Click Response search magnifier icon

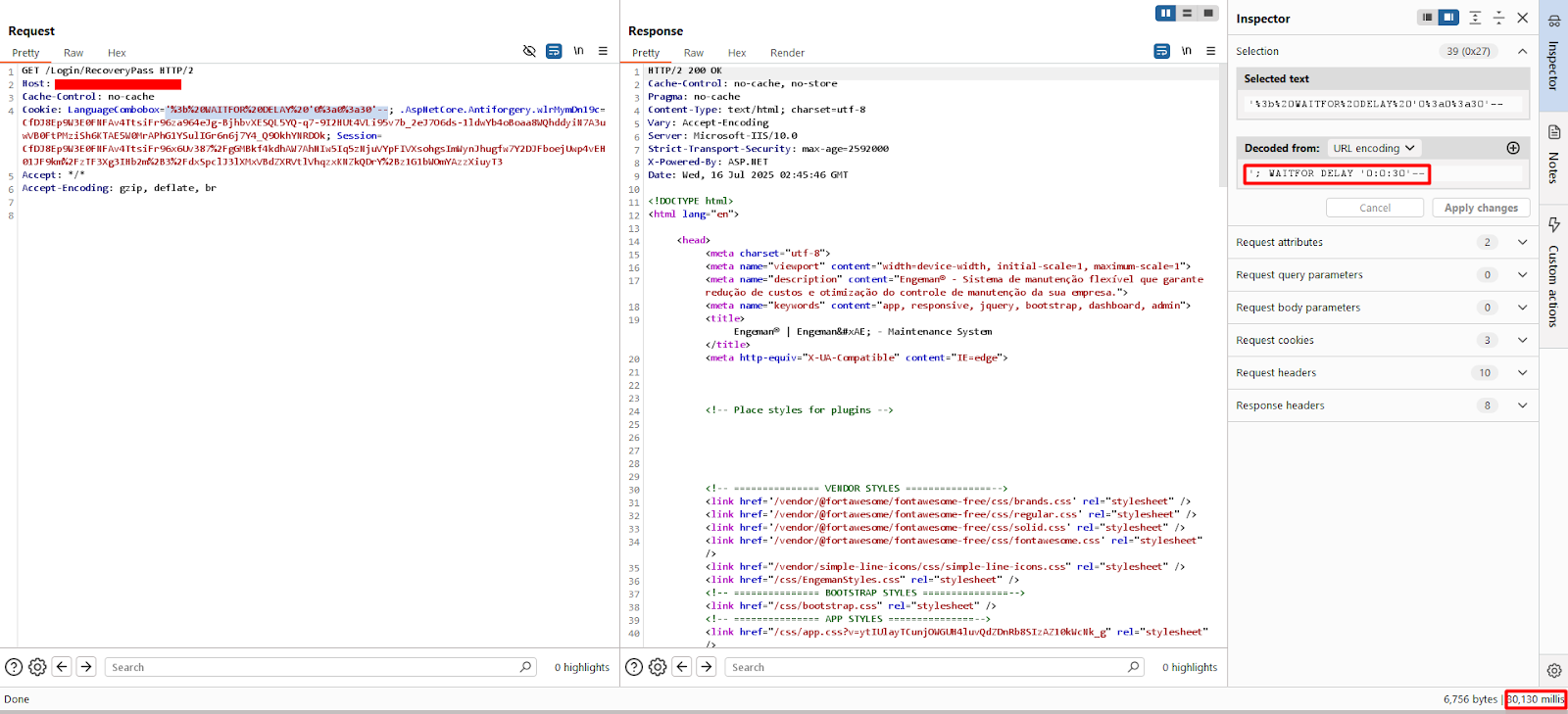point(1134,667)
